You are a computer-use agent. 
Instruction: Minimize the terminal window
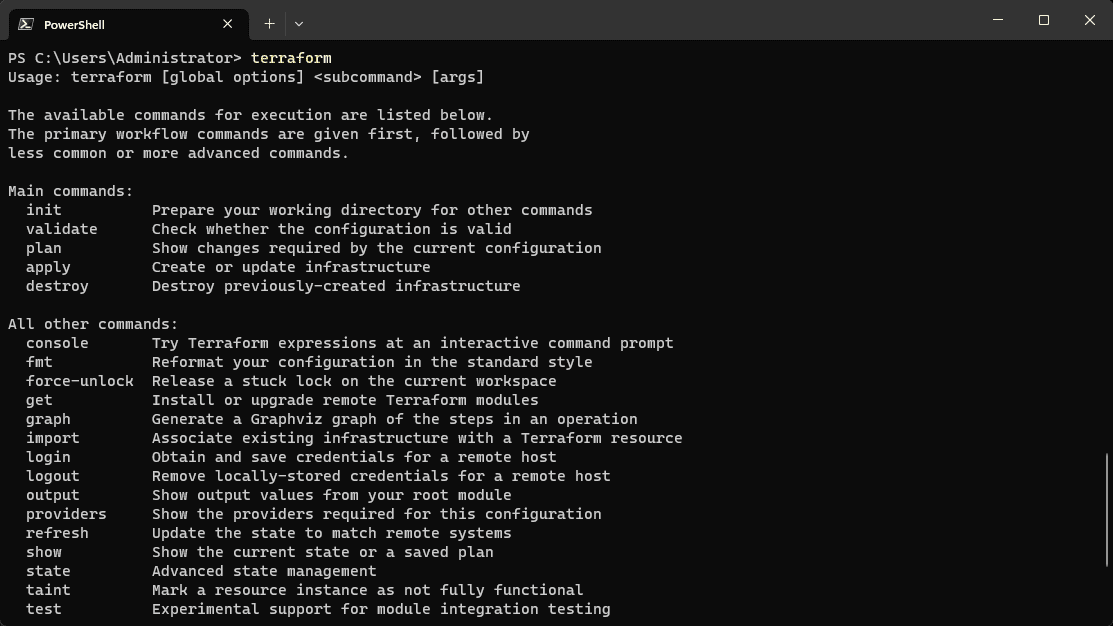998,20
